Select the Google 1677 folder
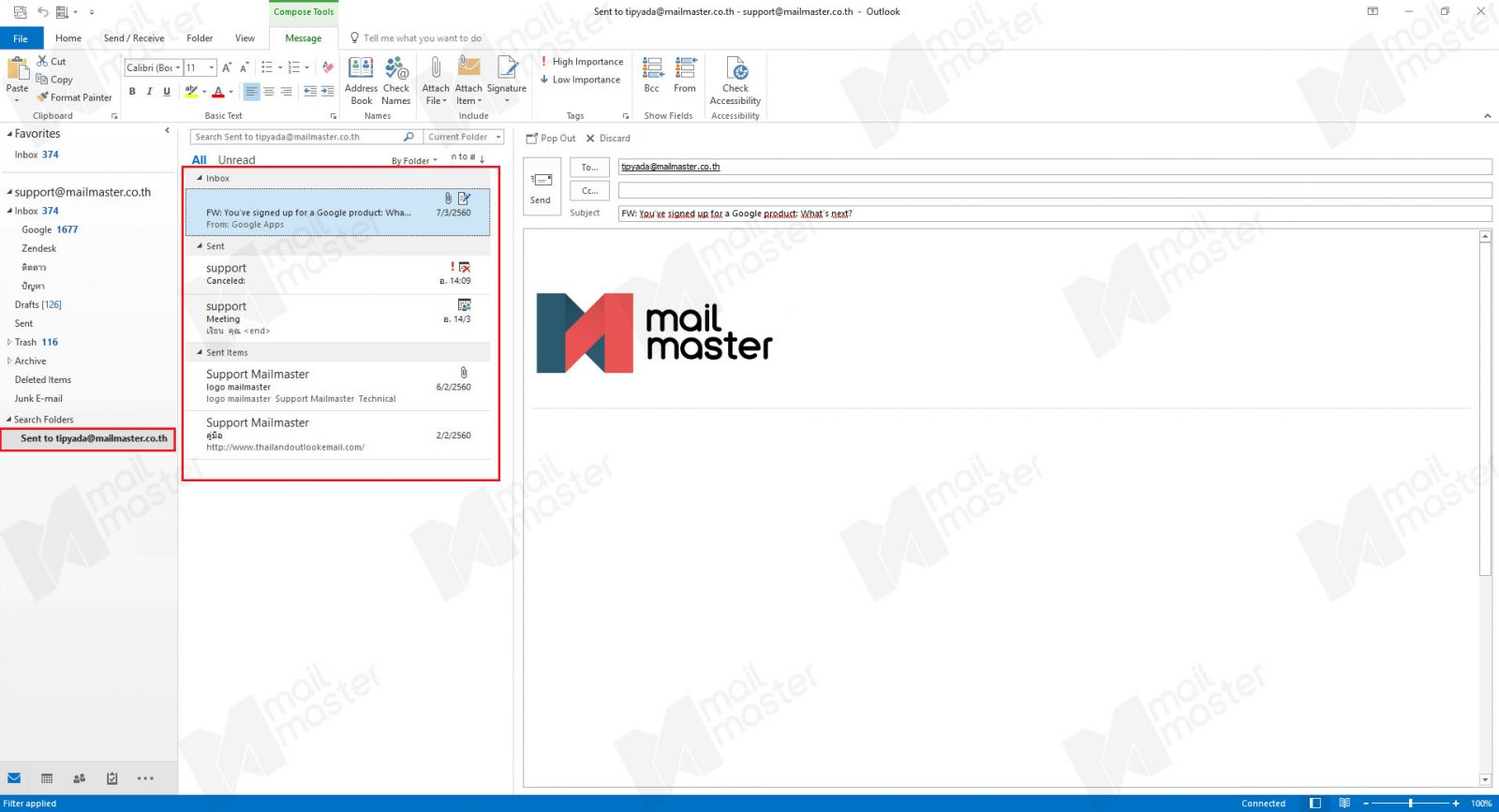Image resolution: width=1499 pixels, height=812 pixels. [x=50, y=229]
